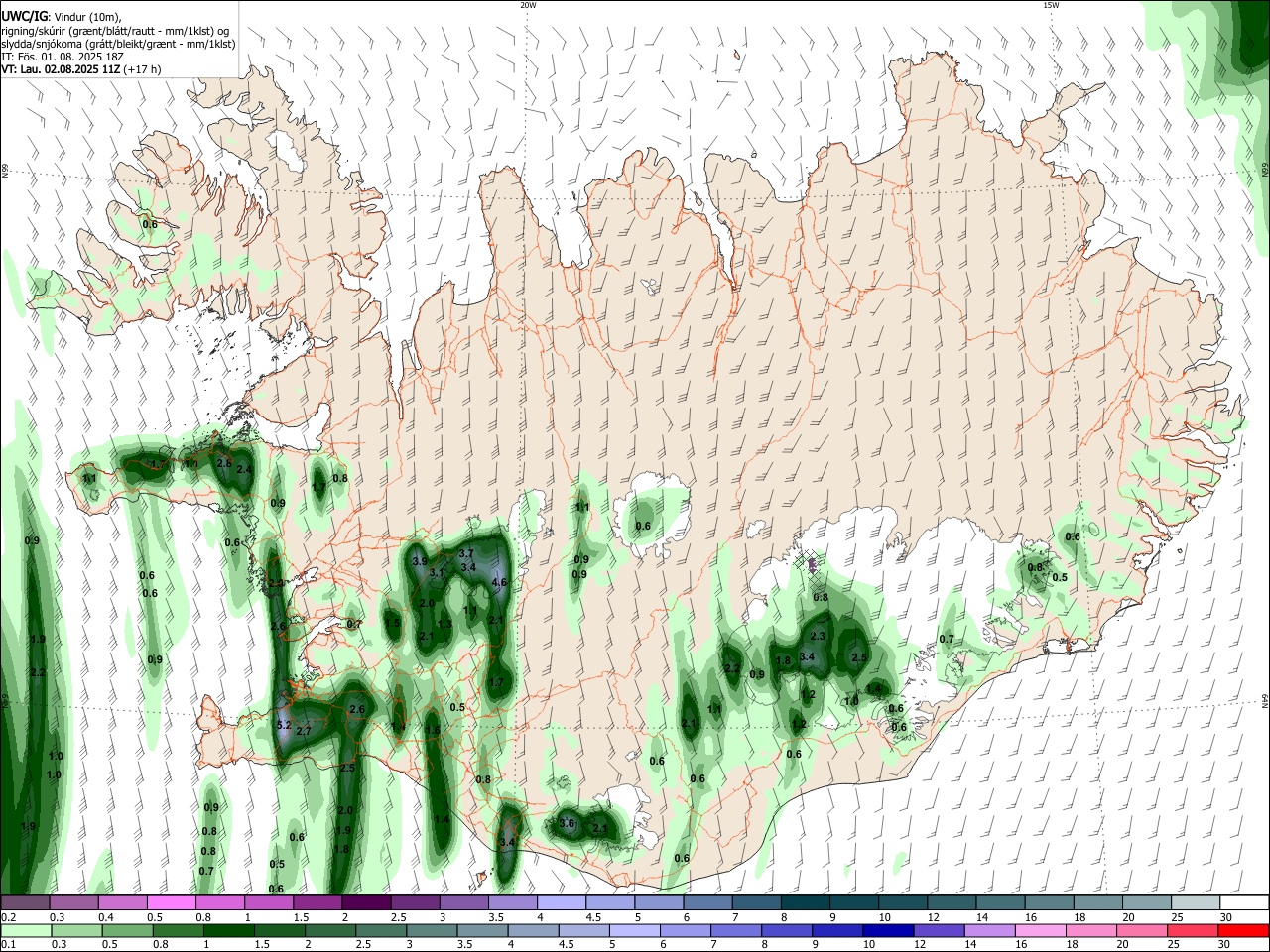The height and width of the screenshot is (952, 1270).
Task: Select the crimson 25 rain legend swatch
Action: click(x=1193, y=930)
